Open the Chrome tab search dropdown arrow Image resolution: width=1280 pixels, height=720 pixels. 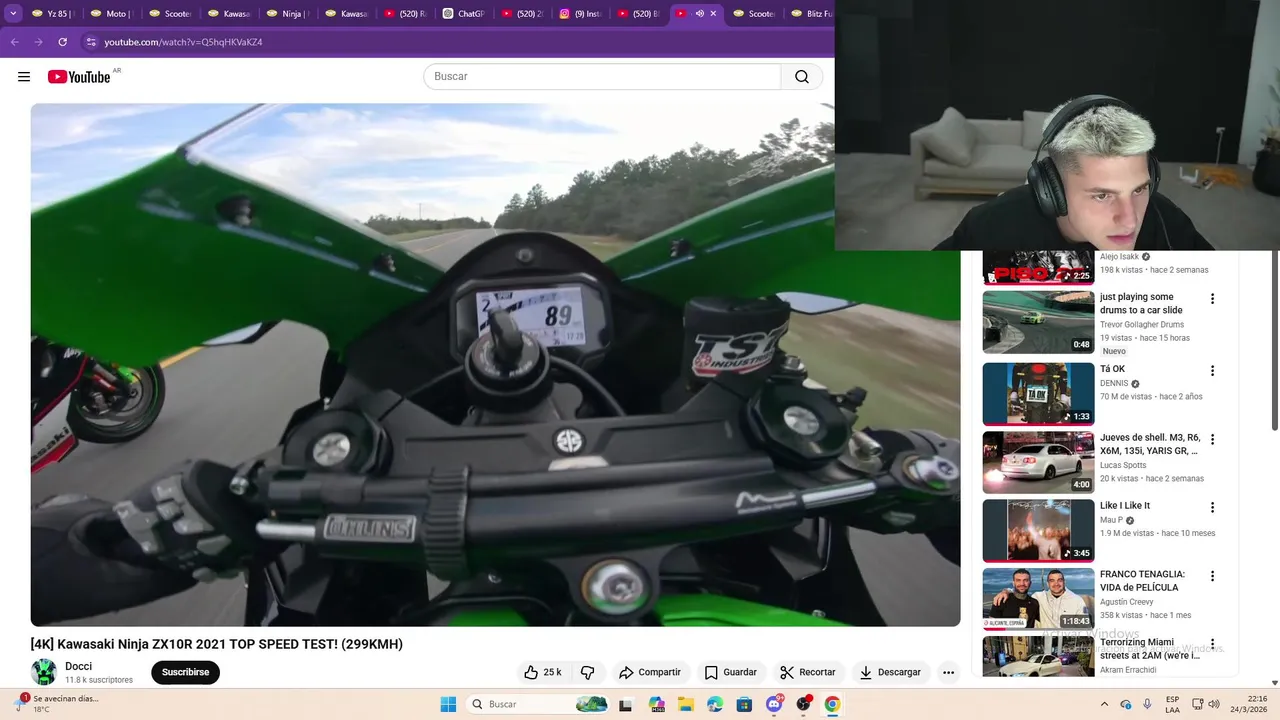tap(13, 14)
